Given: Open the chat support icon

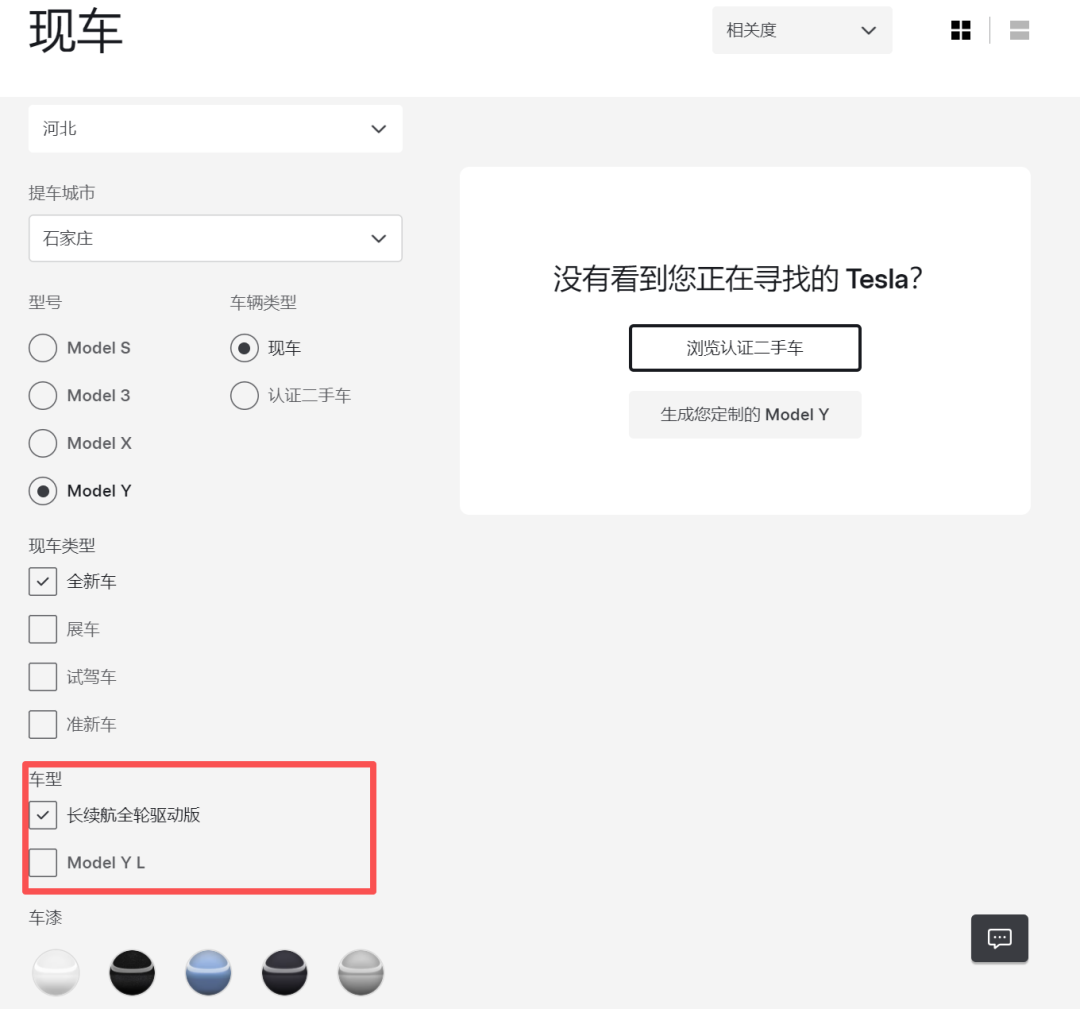Looking at the screenshot, I should tap(999, 937).
